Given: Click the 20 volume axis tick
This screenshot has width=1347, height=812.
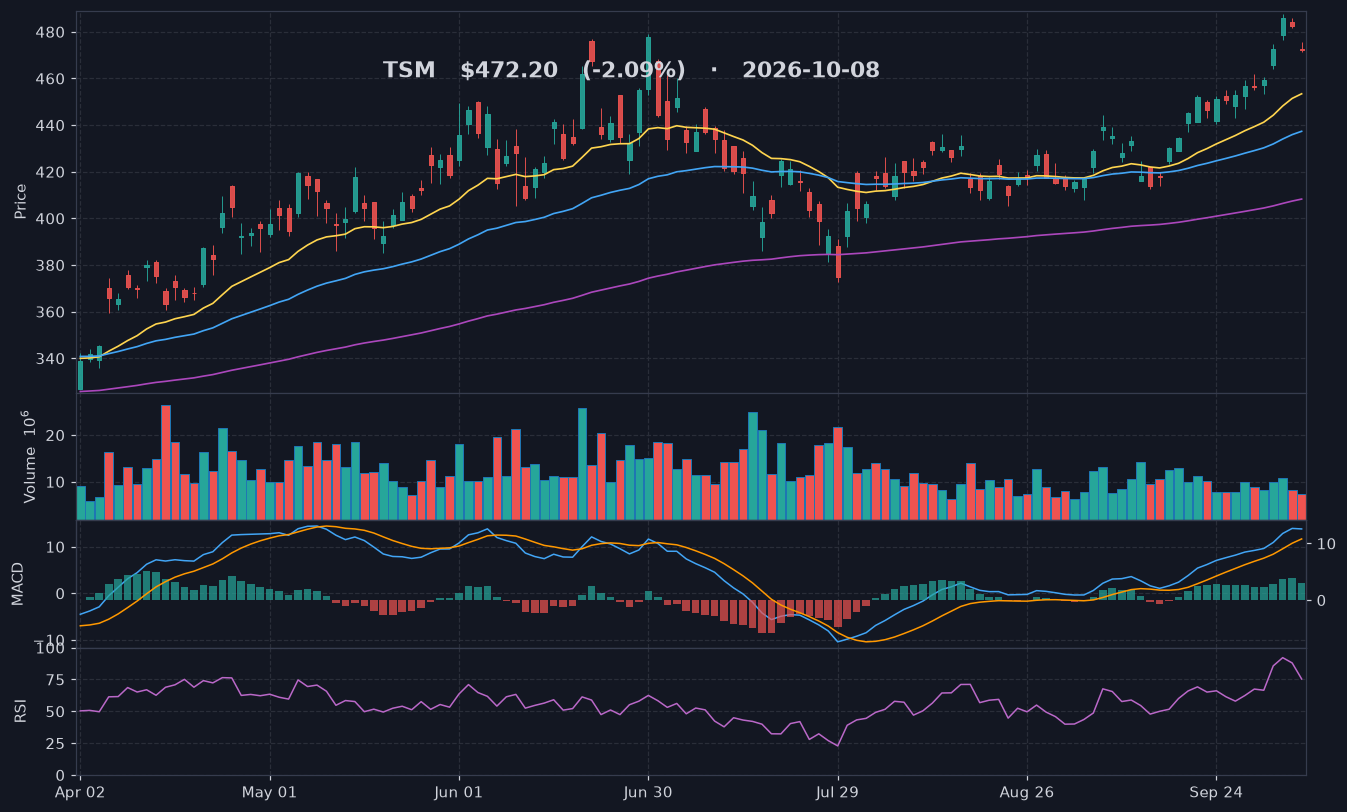Looking at the screenshot, I should coord(56,436).
